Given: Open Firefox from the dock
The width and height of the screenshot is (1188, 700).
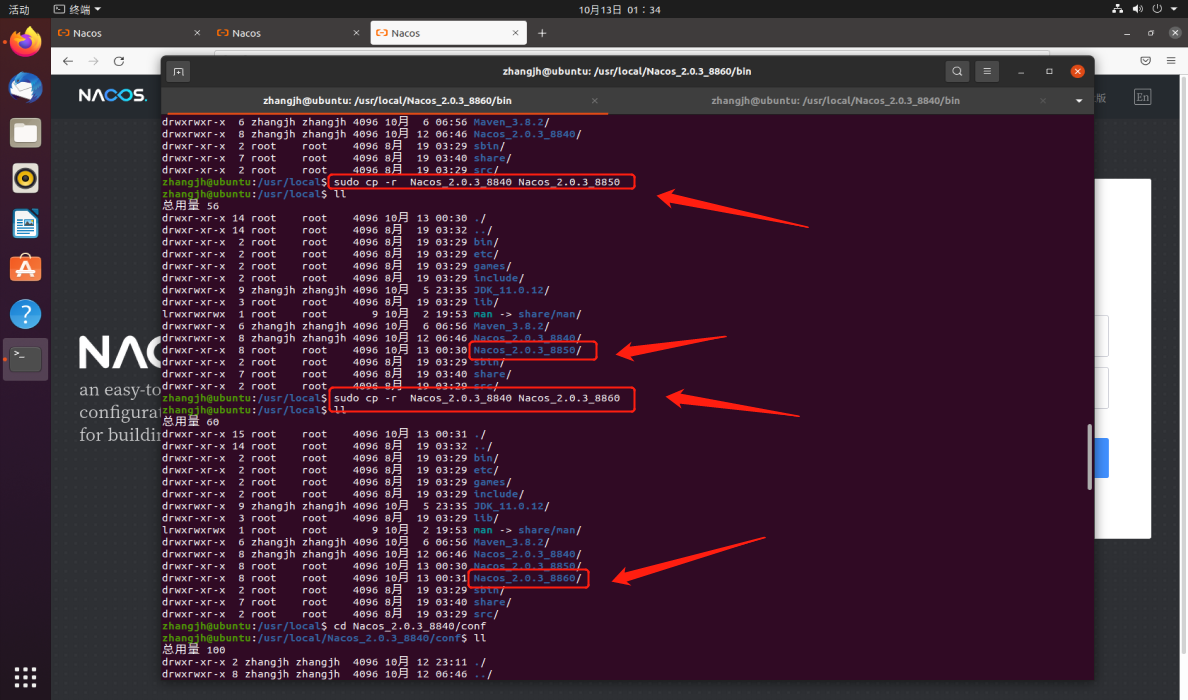Looking at the screenshot, I should (26, 42).
